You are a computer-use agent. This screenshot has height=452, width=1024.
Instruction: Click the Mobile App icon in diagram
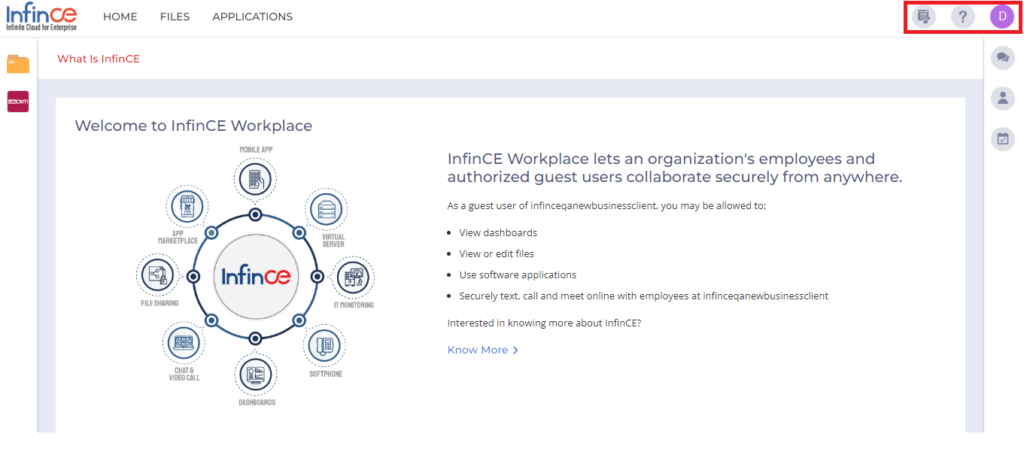point(255,178)
